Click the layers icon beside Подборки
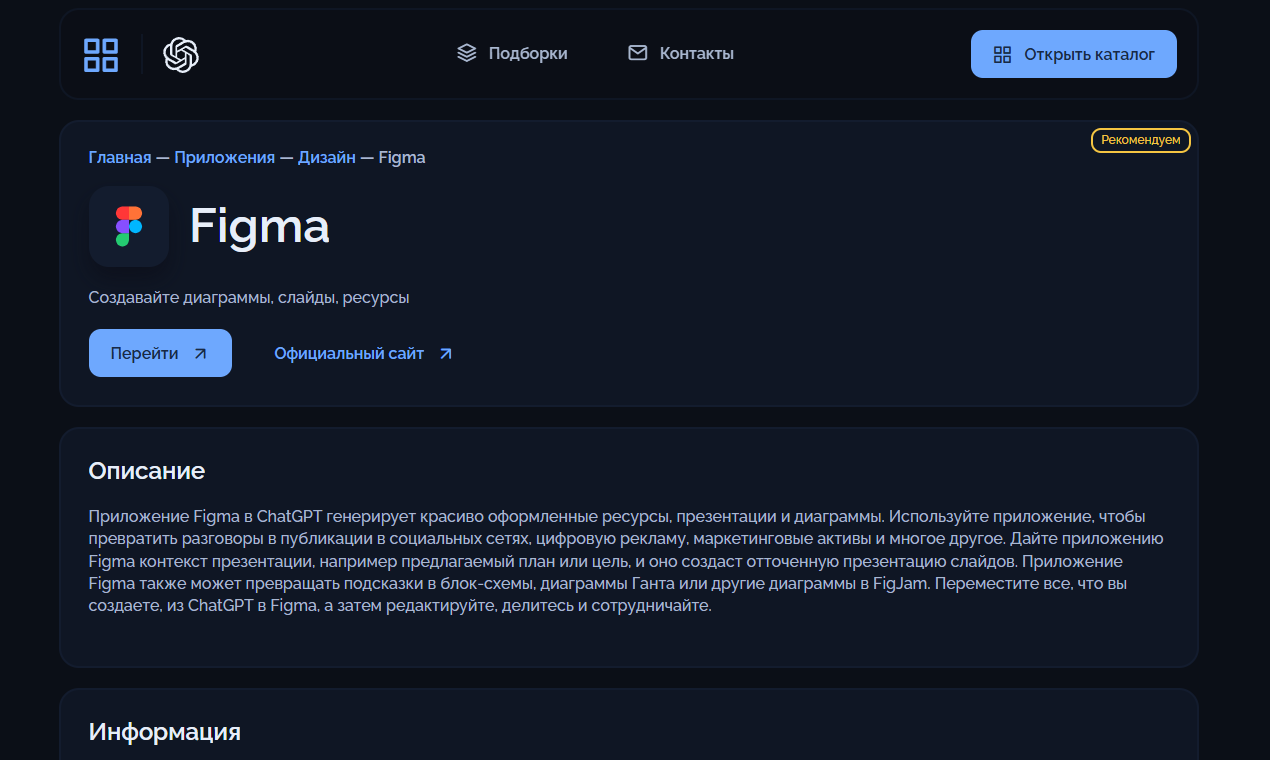 466,53
